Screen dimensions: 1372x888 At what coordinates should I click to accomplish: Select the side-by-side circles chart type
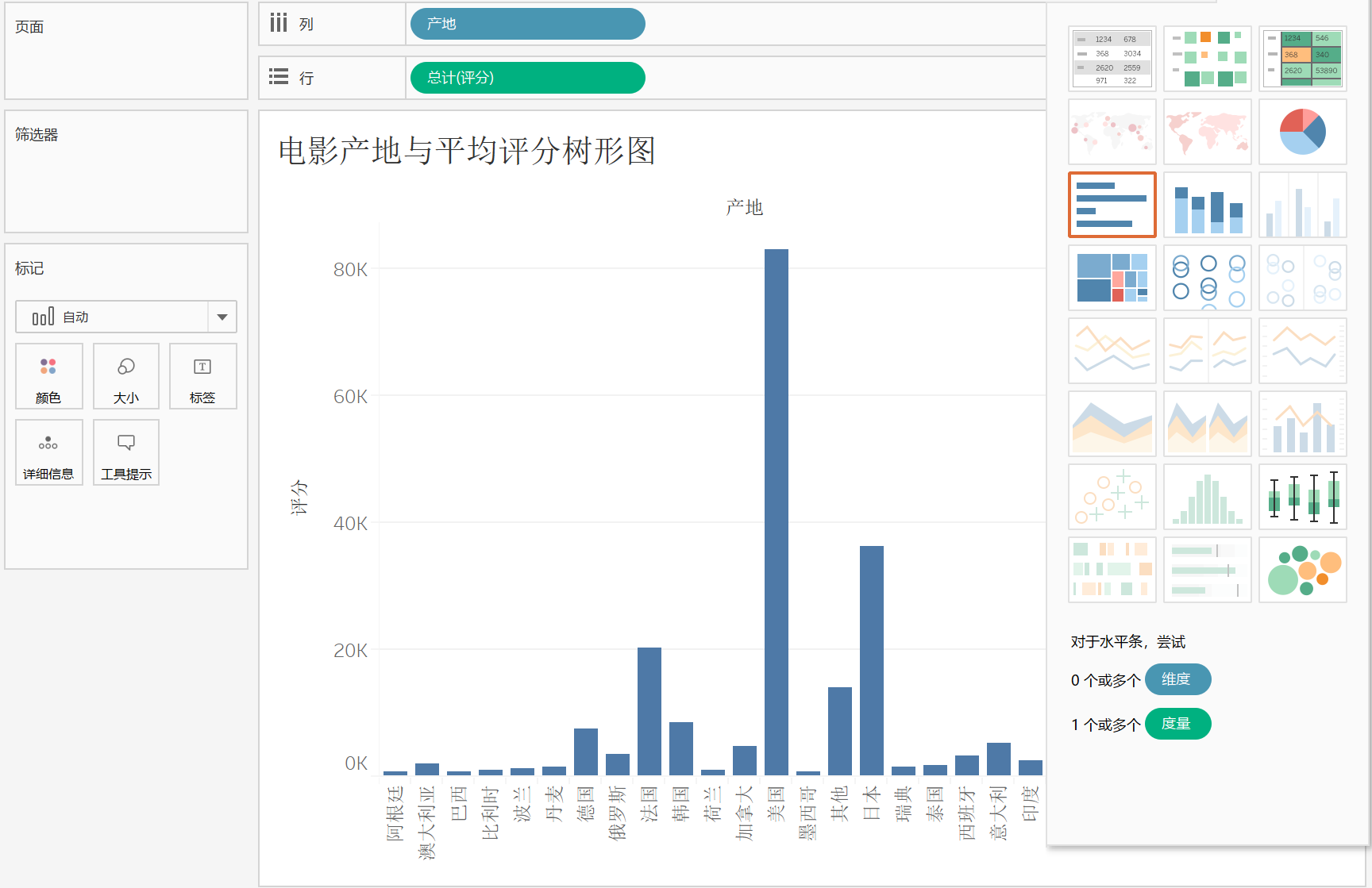point(1302,278)
